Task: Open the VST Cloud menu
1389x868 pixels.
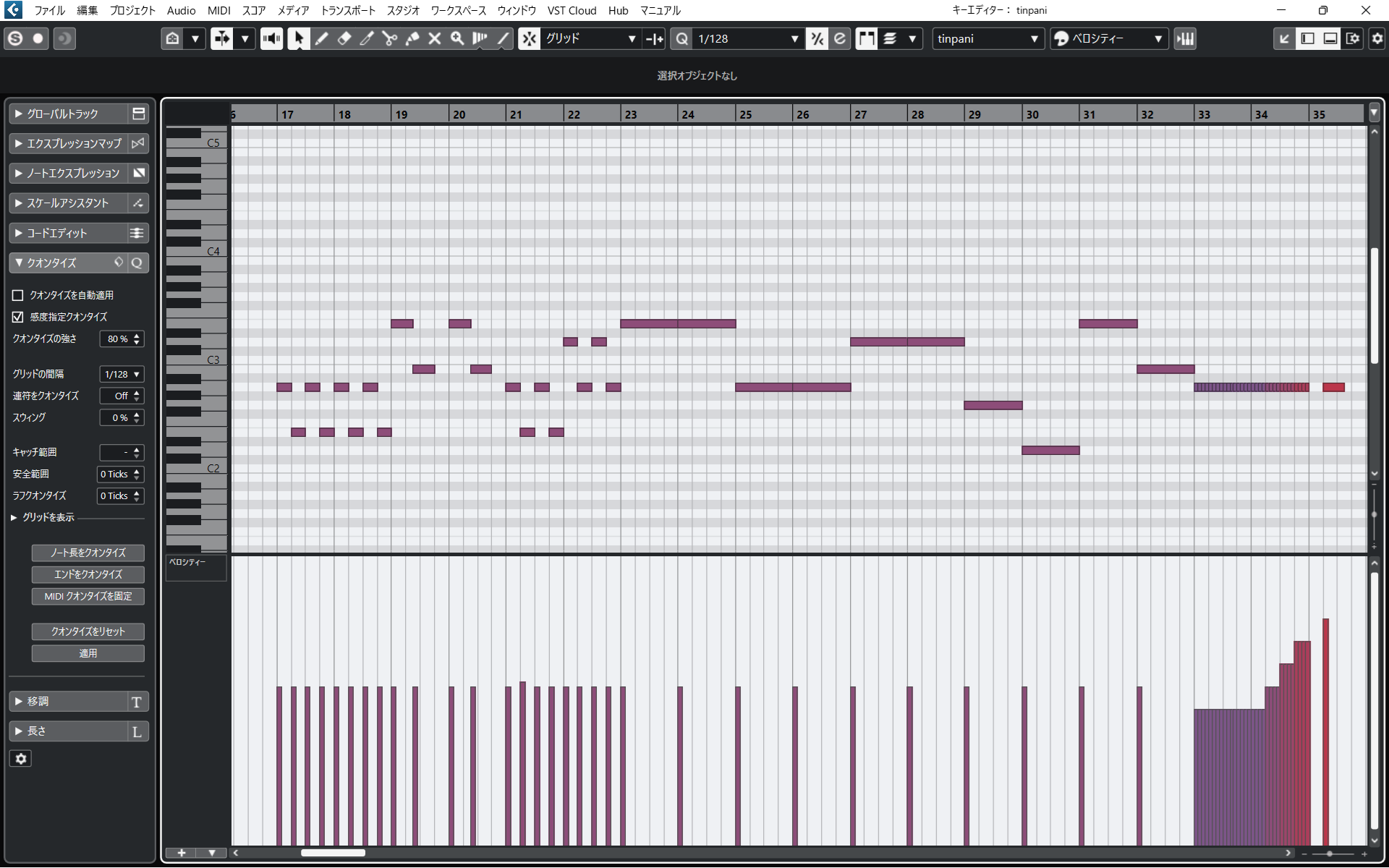Action: click(572, 10)
